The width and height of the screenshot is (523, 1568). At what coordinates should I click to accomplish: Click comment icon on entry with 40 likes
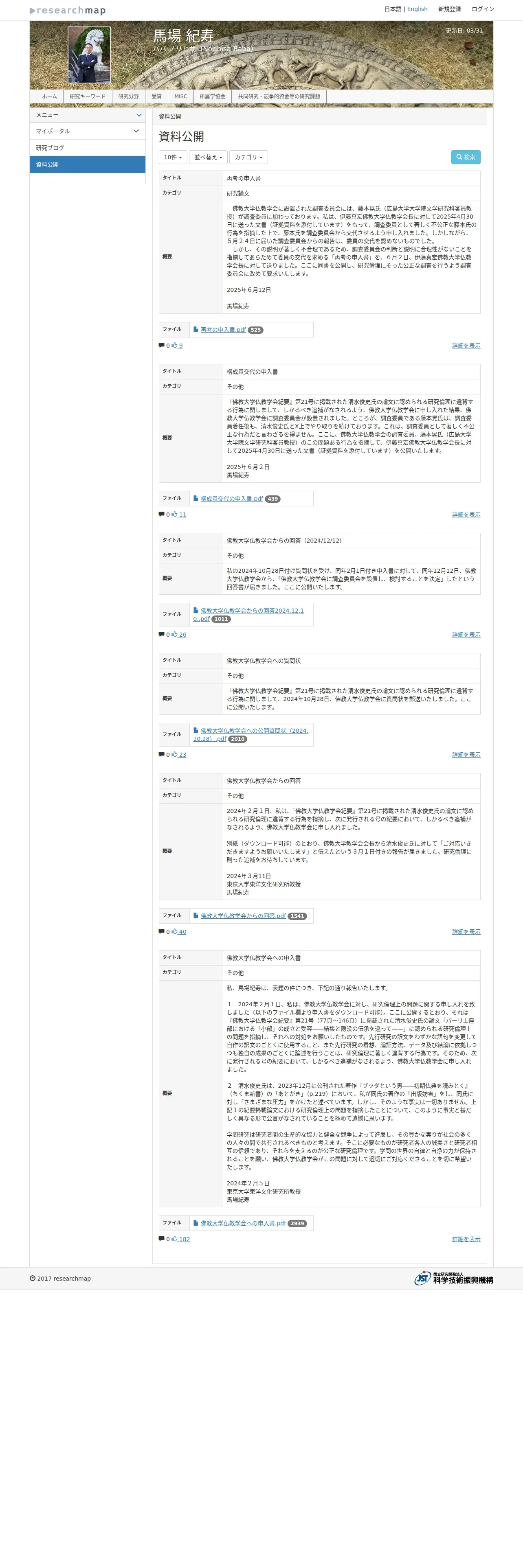click(x=161, y=931)
